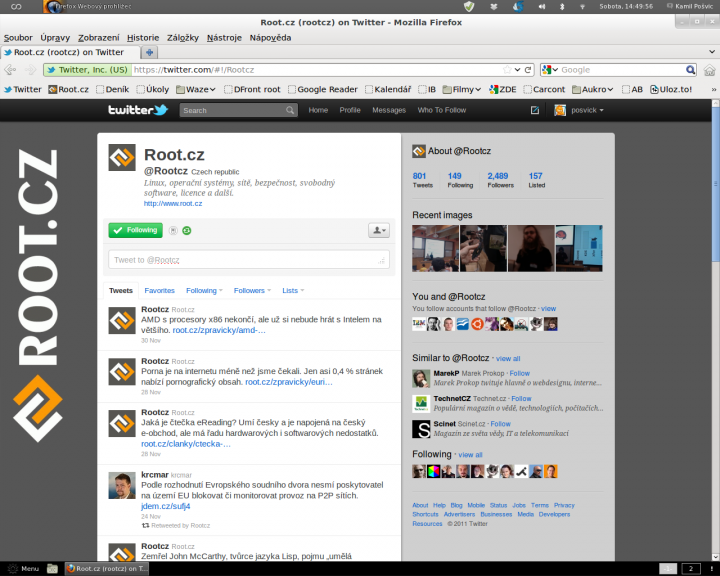Open the Záložky menu
The height and width of the screenshot is (576, 720).
tap(183, 38)
